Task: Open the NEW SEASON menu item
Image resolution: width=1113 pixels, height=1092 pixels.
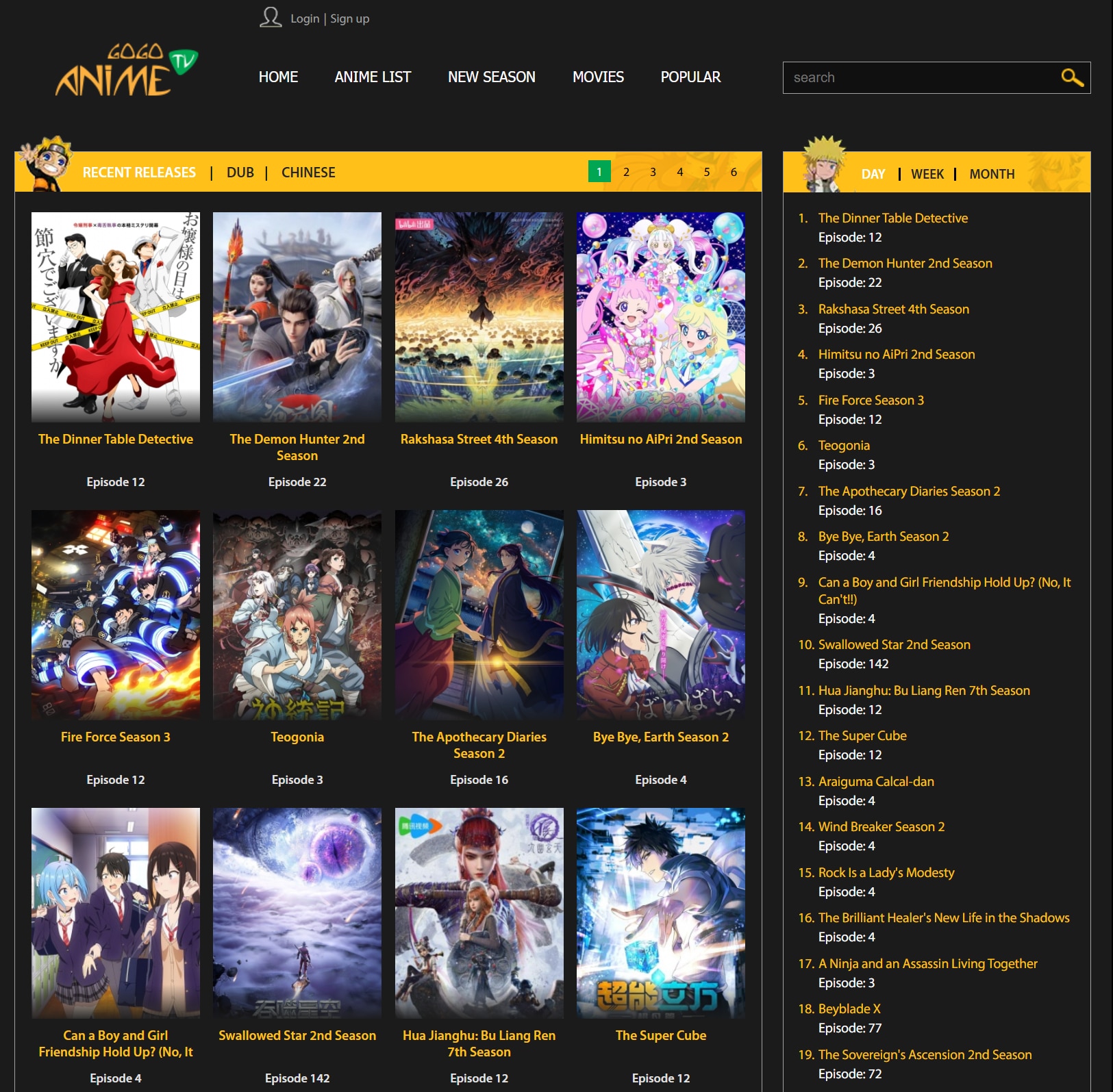Action: click(492, 77)
